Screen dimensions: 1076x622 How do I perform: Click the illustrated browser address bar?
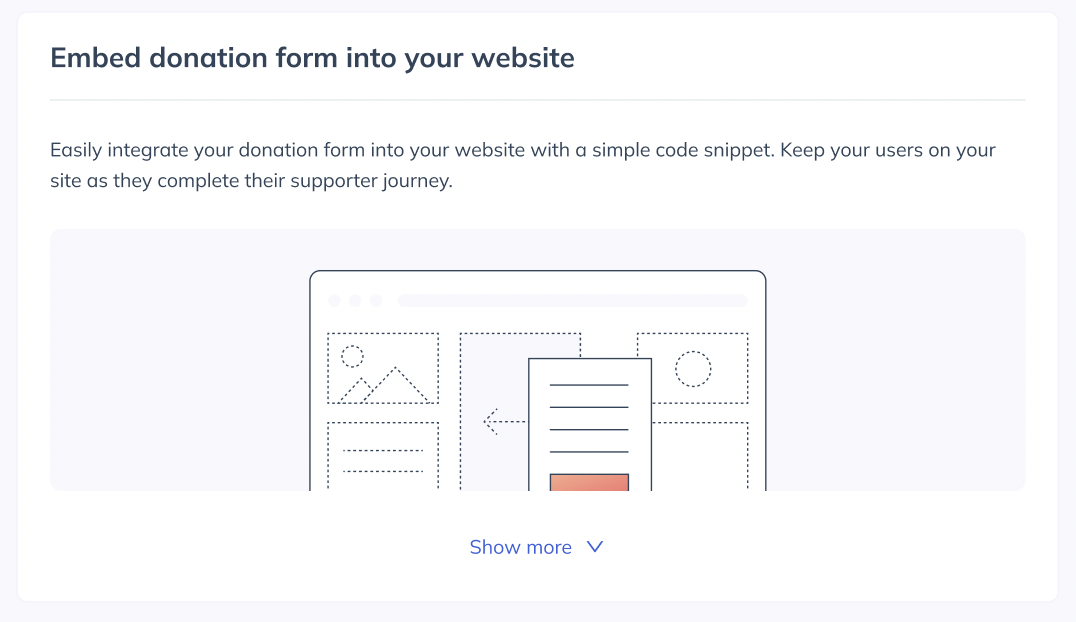(572, 301)
